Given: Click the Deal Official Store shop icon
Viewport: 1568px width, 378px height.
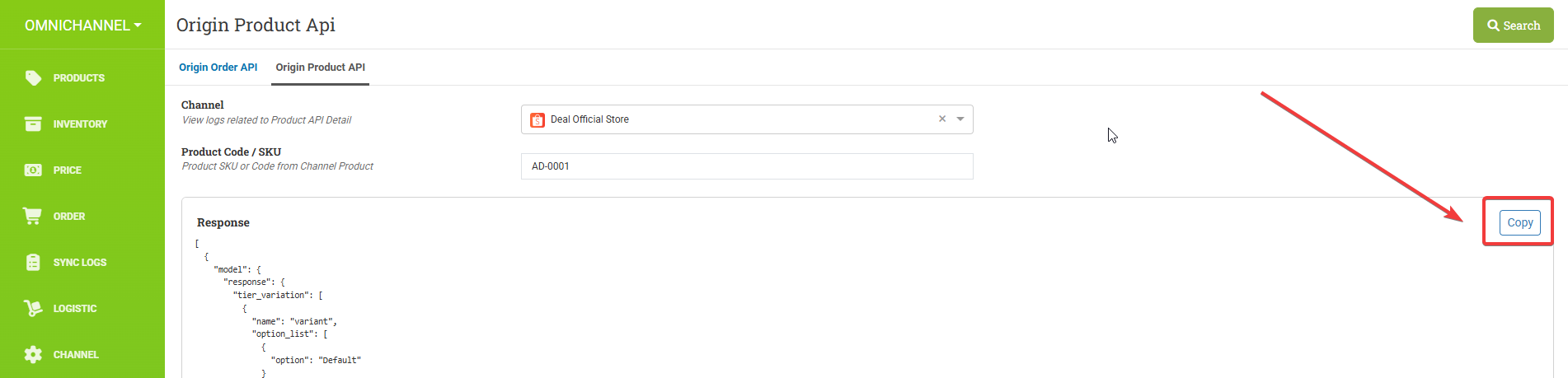Looking at the screenshot, I should coord(538,120).
